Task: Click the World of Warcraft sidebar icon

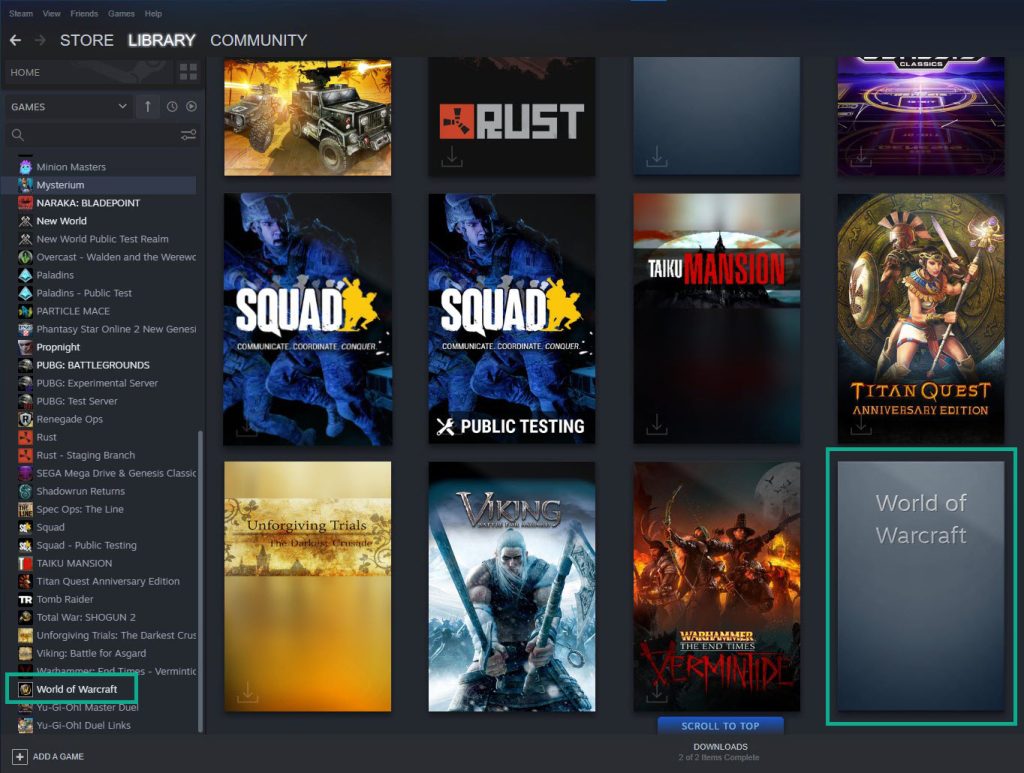Action: click(x=26, y=688)
